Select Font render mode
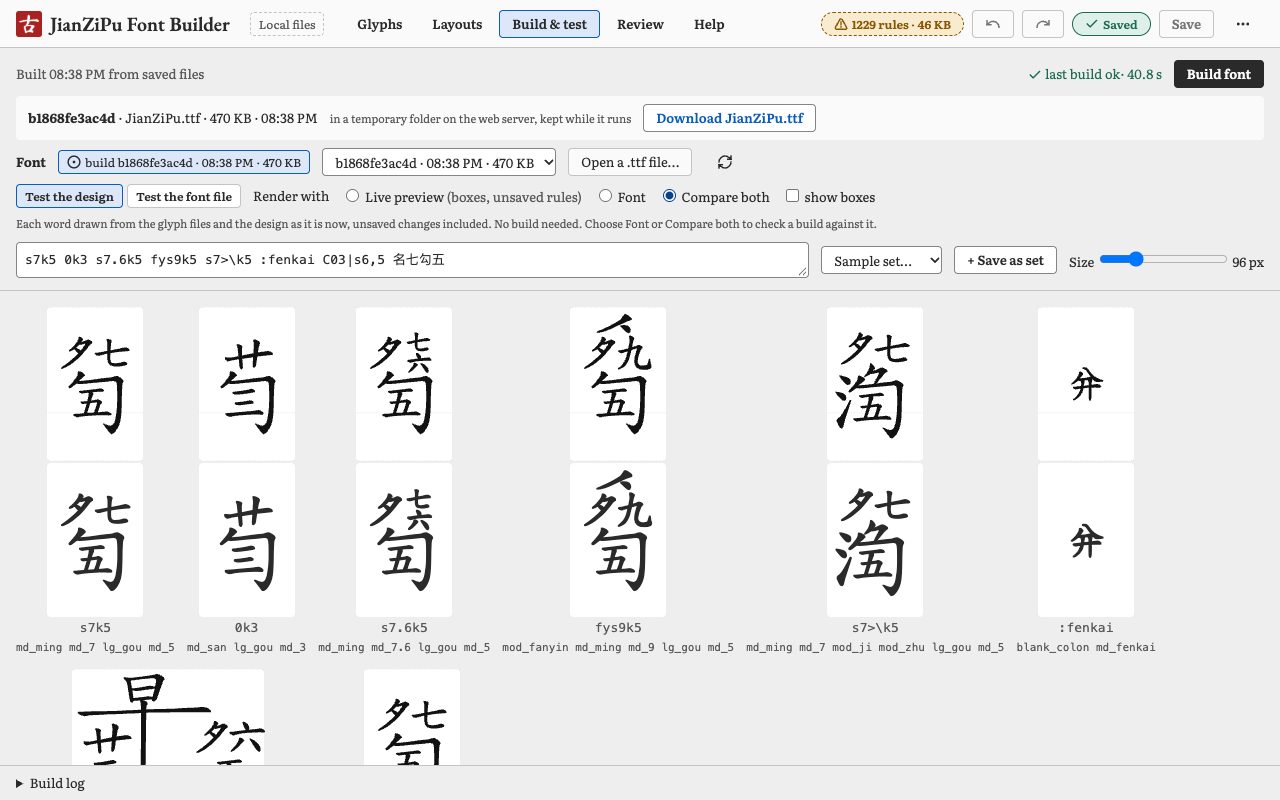The image size is (1280, 800). click(606, 197)
